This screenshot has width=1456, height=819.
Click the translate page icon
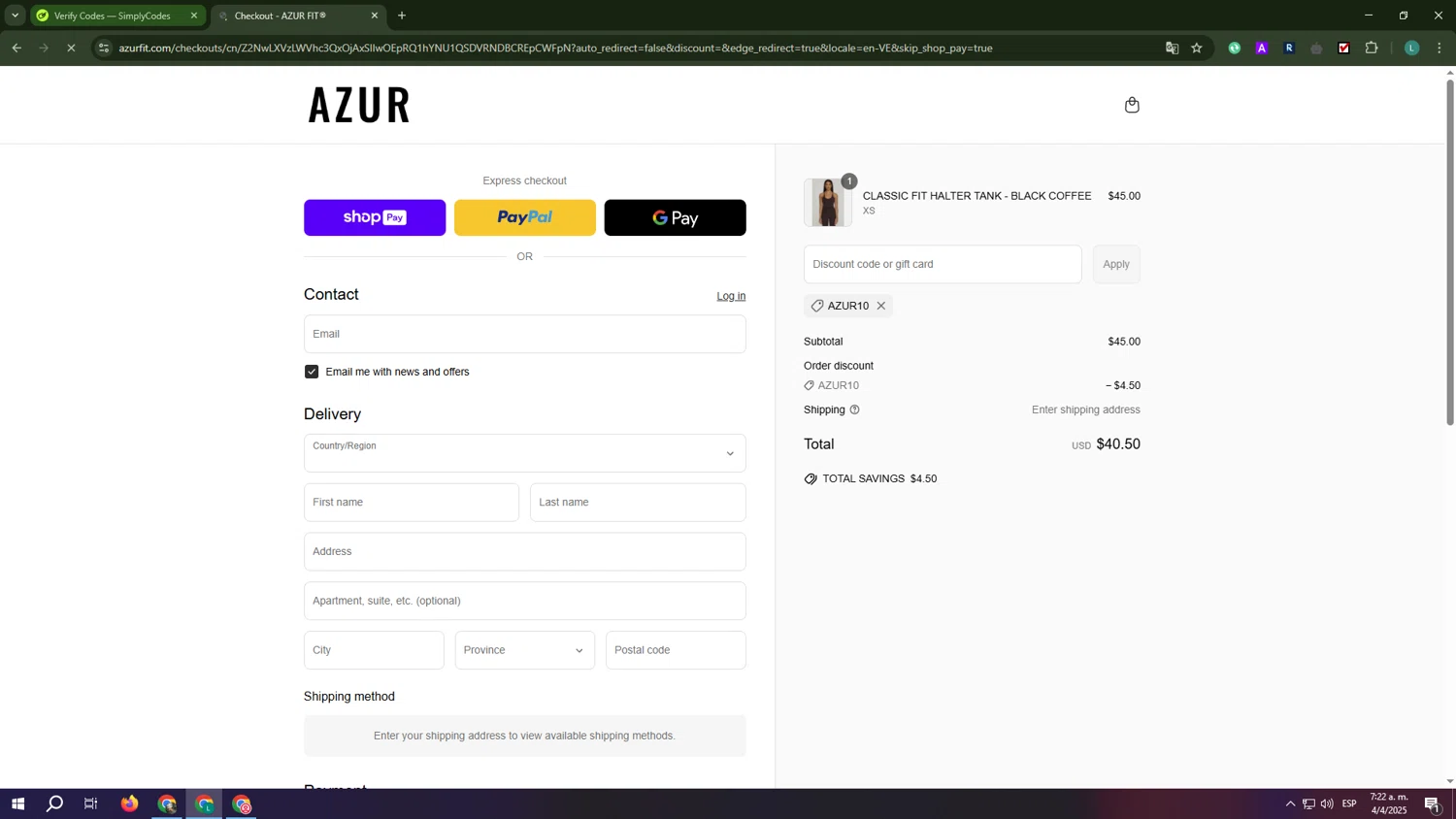click(1172, 48)
